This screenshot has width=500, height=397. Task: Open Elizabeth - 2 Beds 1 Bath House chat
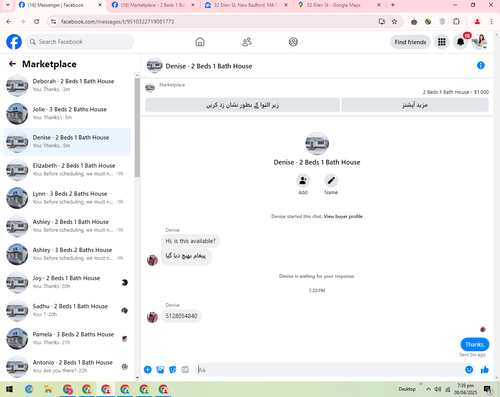coord(67,170)
